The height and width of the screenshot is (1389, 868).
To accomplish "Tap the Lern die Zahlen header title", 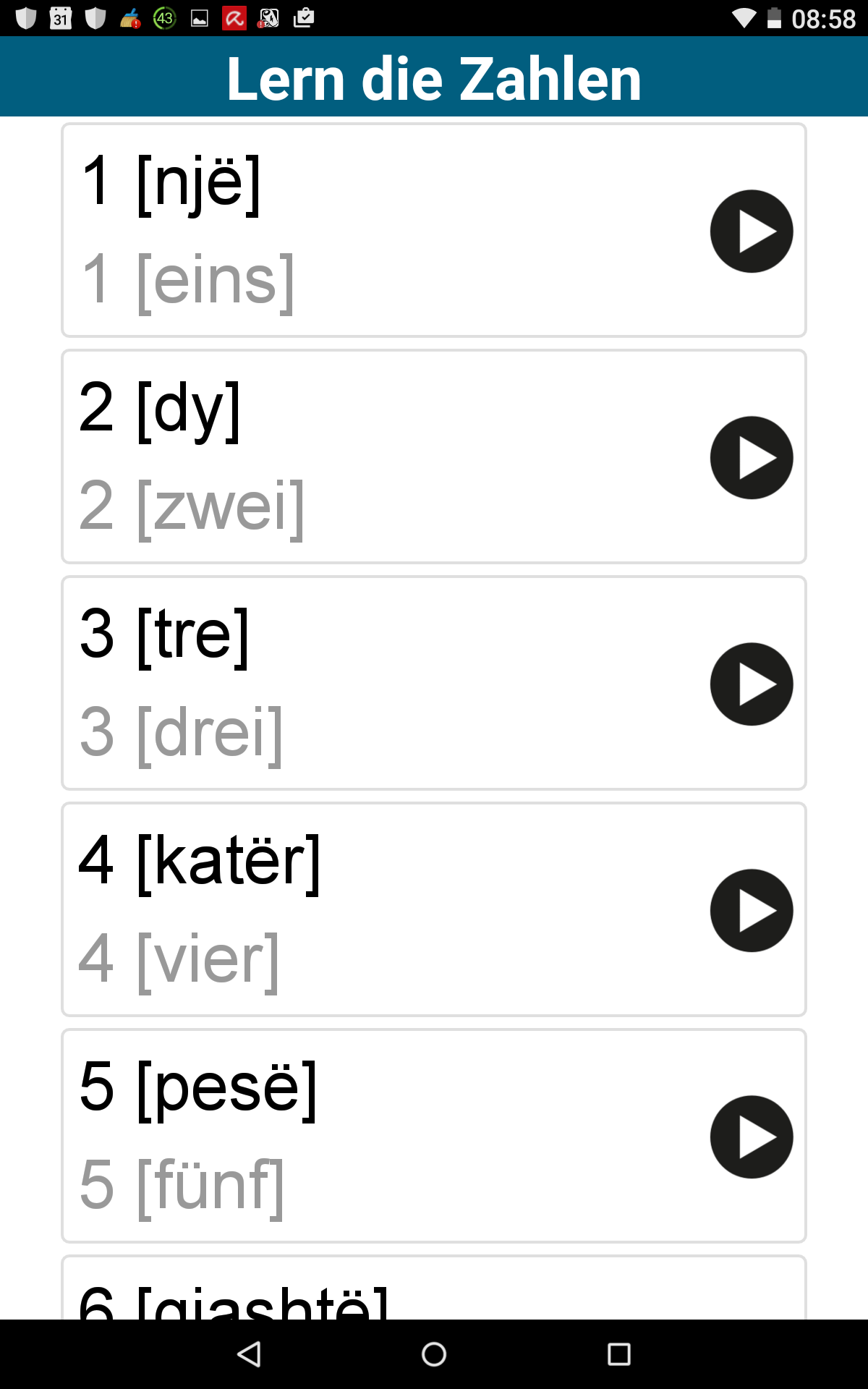I will (x=434, y=78).
